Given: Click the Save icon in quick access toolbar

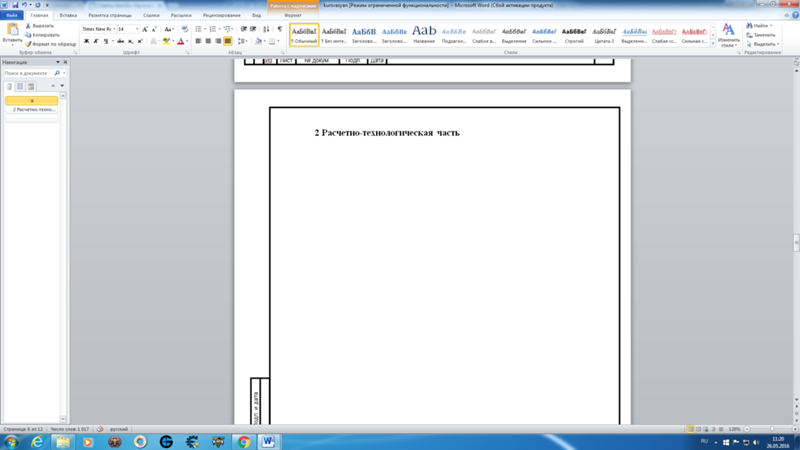Looking at the screenshot, I should click(15, 5).
